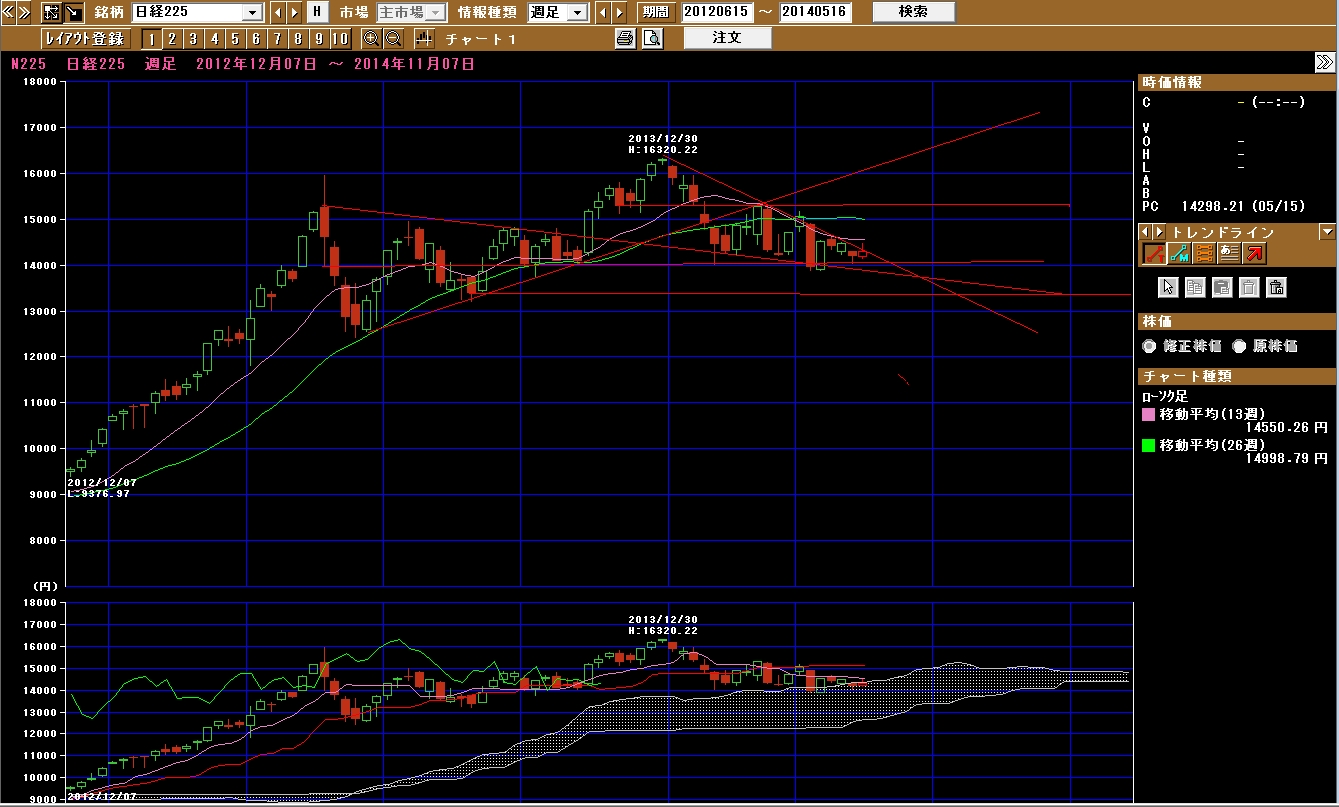
Task: Go to previous tool panel left of トレンドライン
Action: tap(1147, 232)
